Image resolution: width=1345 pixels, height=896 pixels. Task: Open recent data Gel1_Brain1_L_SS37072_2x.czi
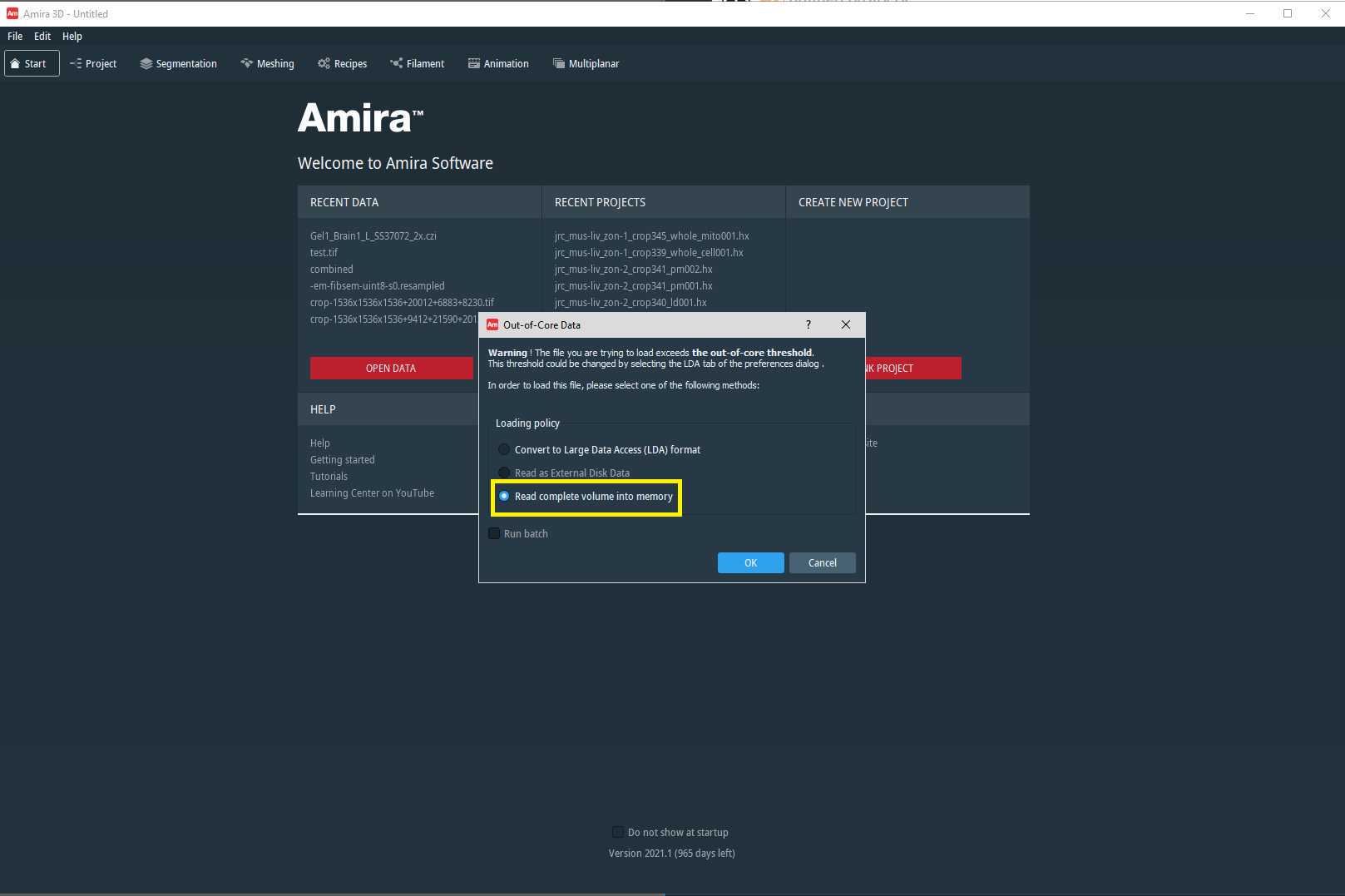pyautogui.click(x=373, y=235)
